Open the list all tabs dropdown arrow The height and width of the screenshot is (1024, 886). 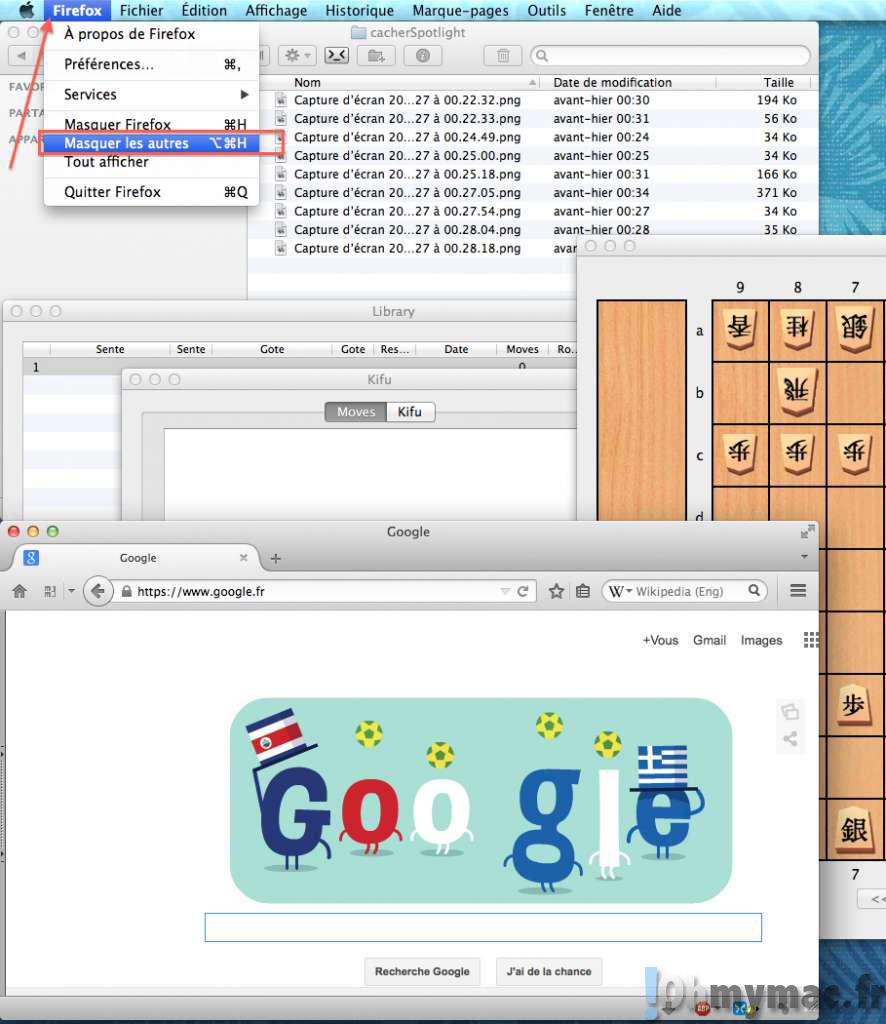(804, 557)
